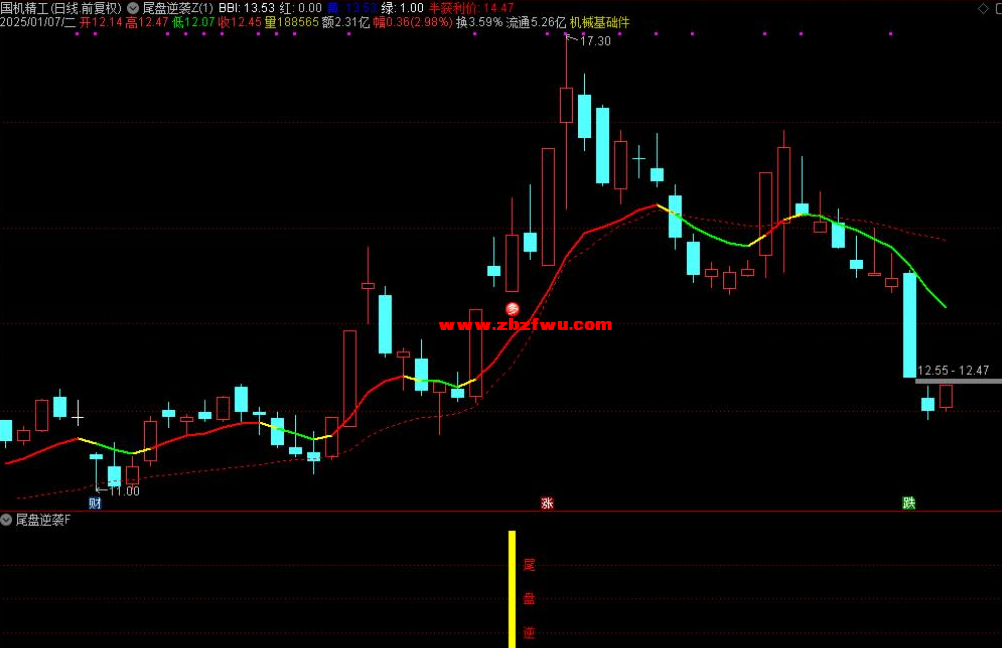This screenshot has width=1002, height=648.
Task: Open the dropdown arrow beside 尾盘逆袭Z(1)
Action: coord(133,8)
